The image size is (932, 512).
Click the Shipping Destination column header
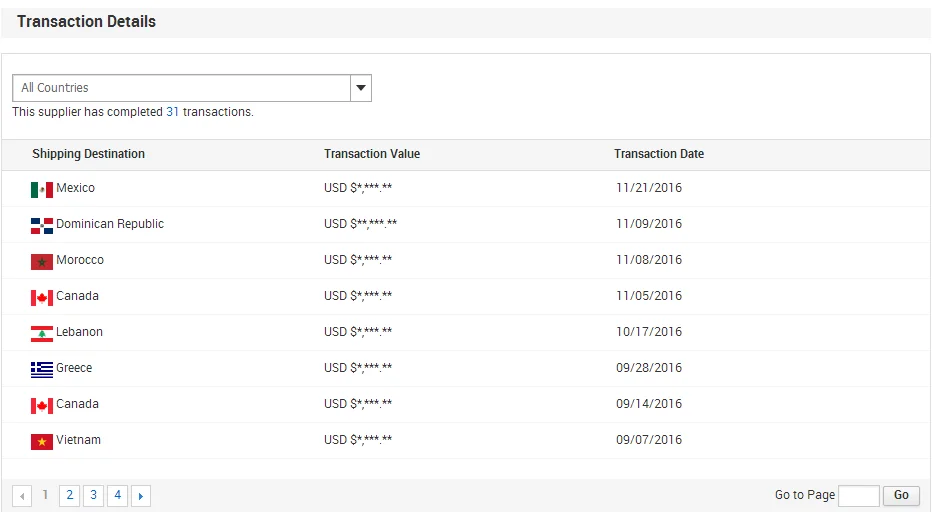point(88,154)
